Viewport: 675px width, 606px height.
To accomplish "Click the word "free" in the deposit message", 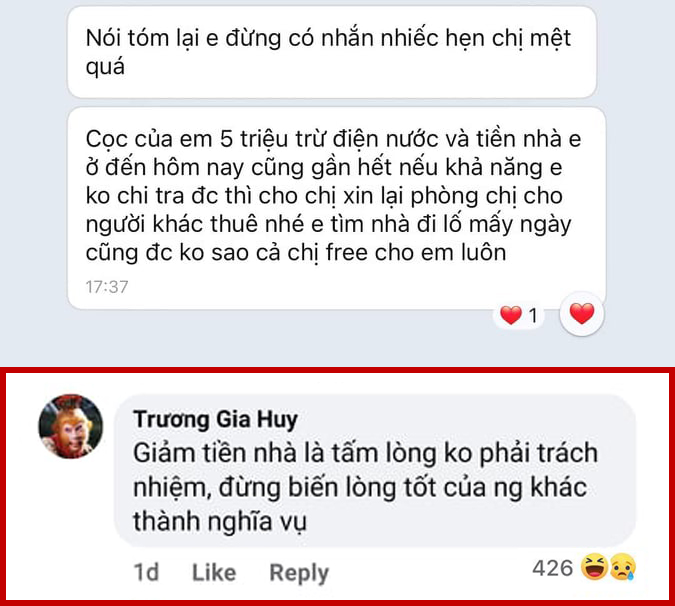I will tap(347, 252).
